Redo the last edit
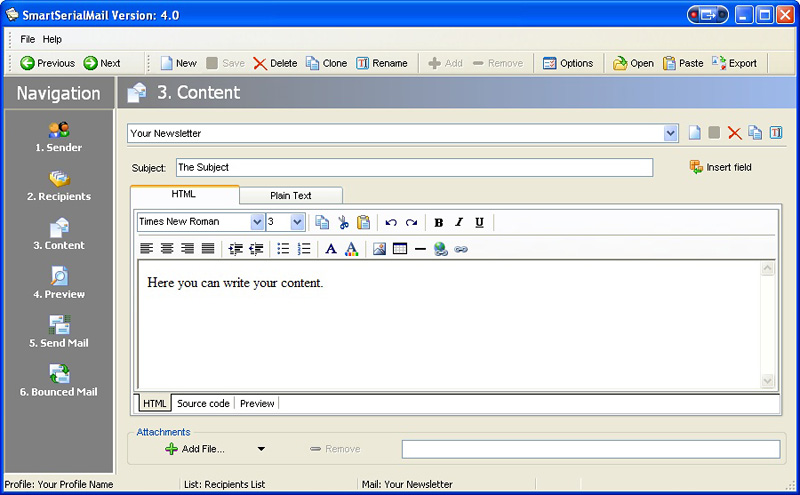The height and width of the screenshot is (495, 800). click(411, 222)
